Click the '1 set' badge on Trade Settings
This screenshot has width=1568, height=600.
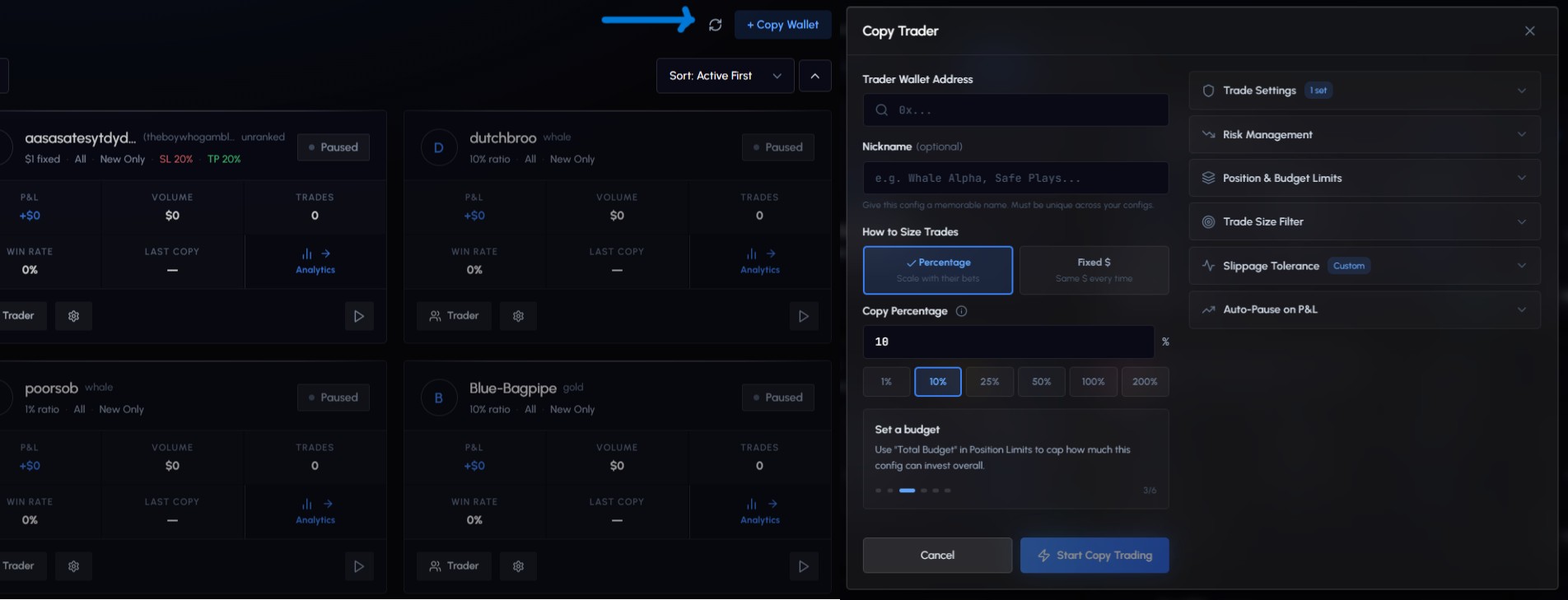1318,91
